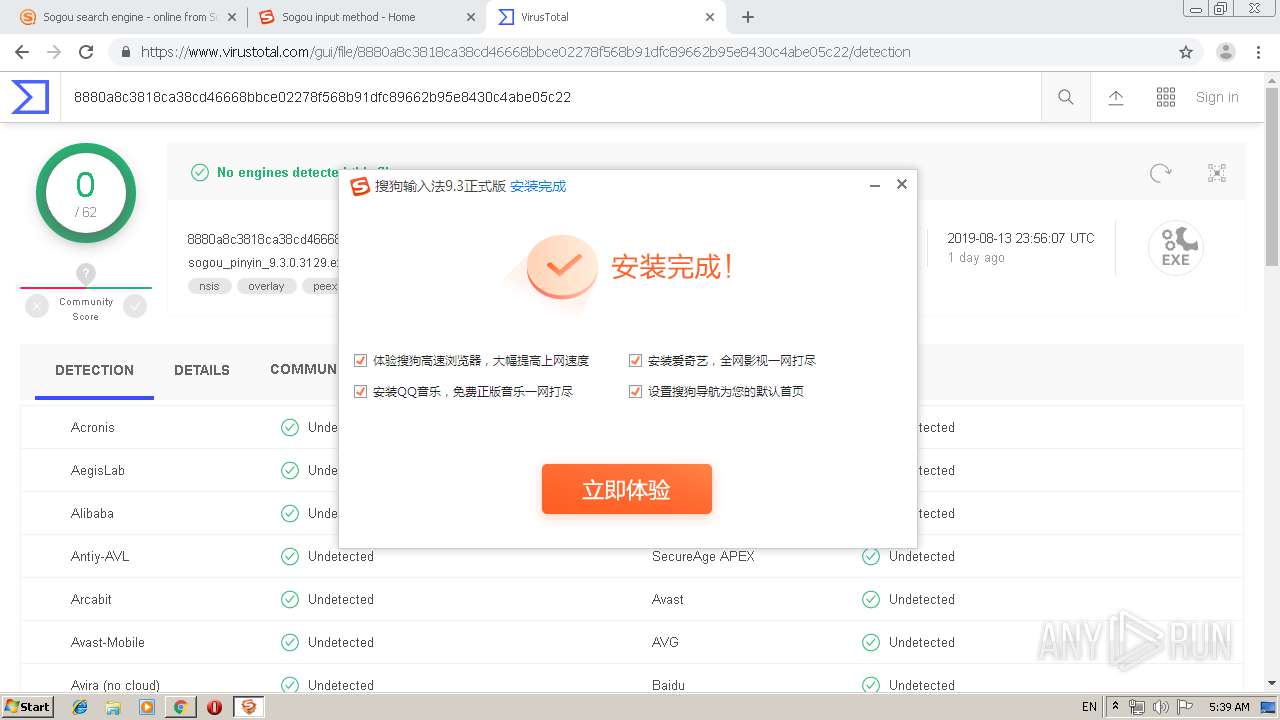Switch to the DETECTION tab
The width and height of the screenshot is (1280, 720).
pyautogui.click(x=94, y=370)
